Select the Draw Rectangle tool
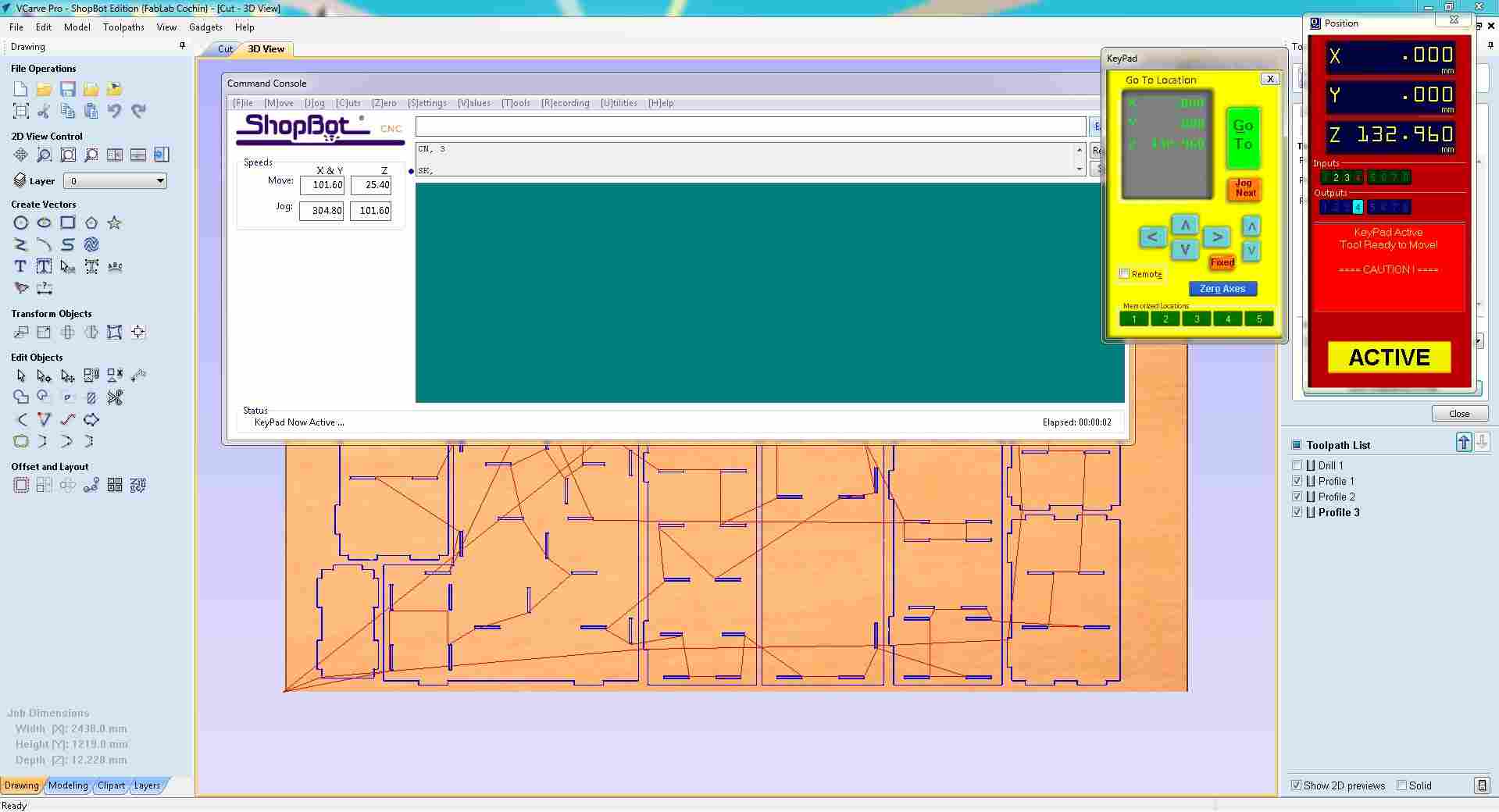 pyautogui.click(x=67, y=223)
